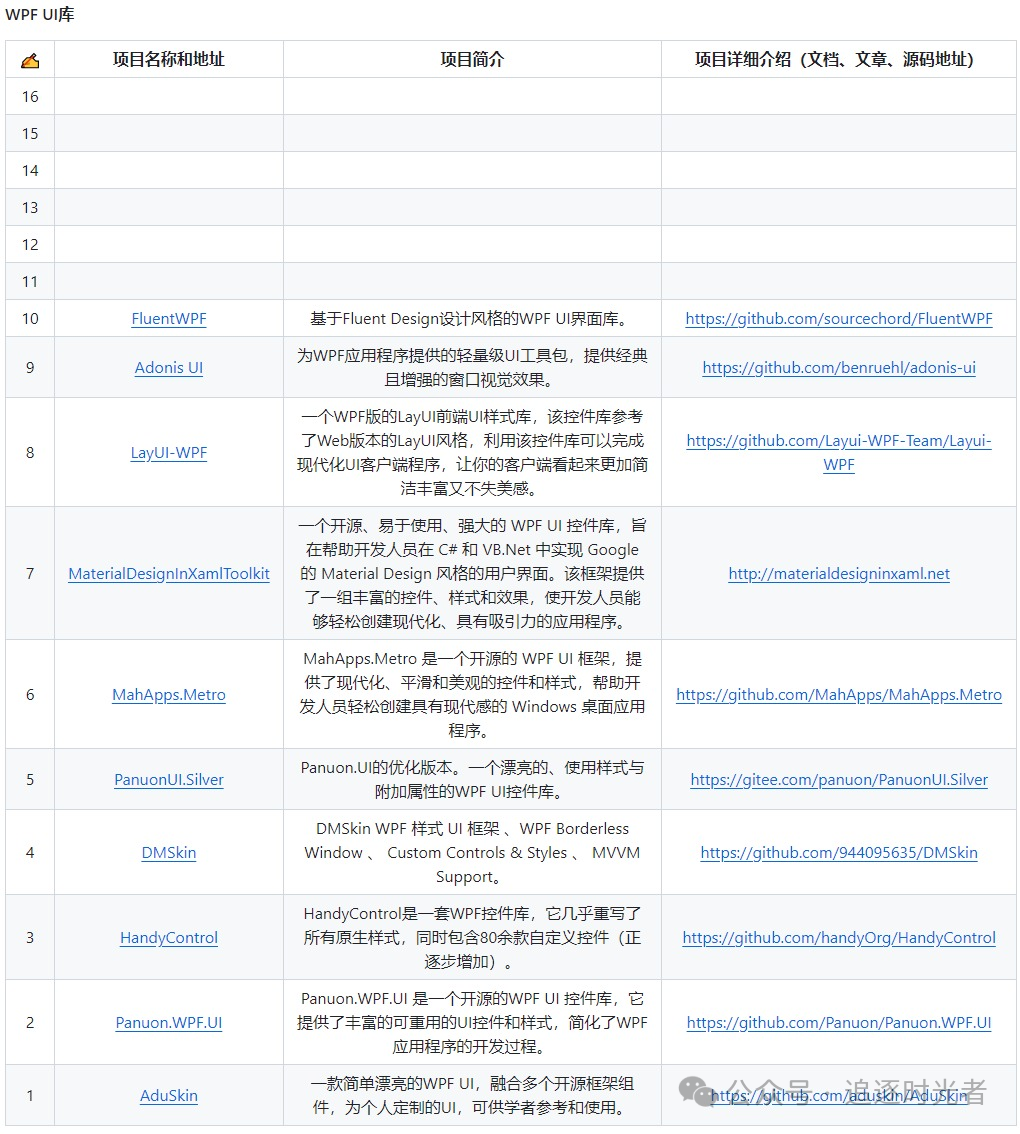The width and height of the screenshot is (1020, 1134).
Task: Open the MahApps.Metro project name link
Action: [169, 694]
